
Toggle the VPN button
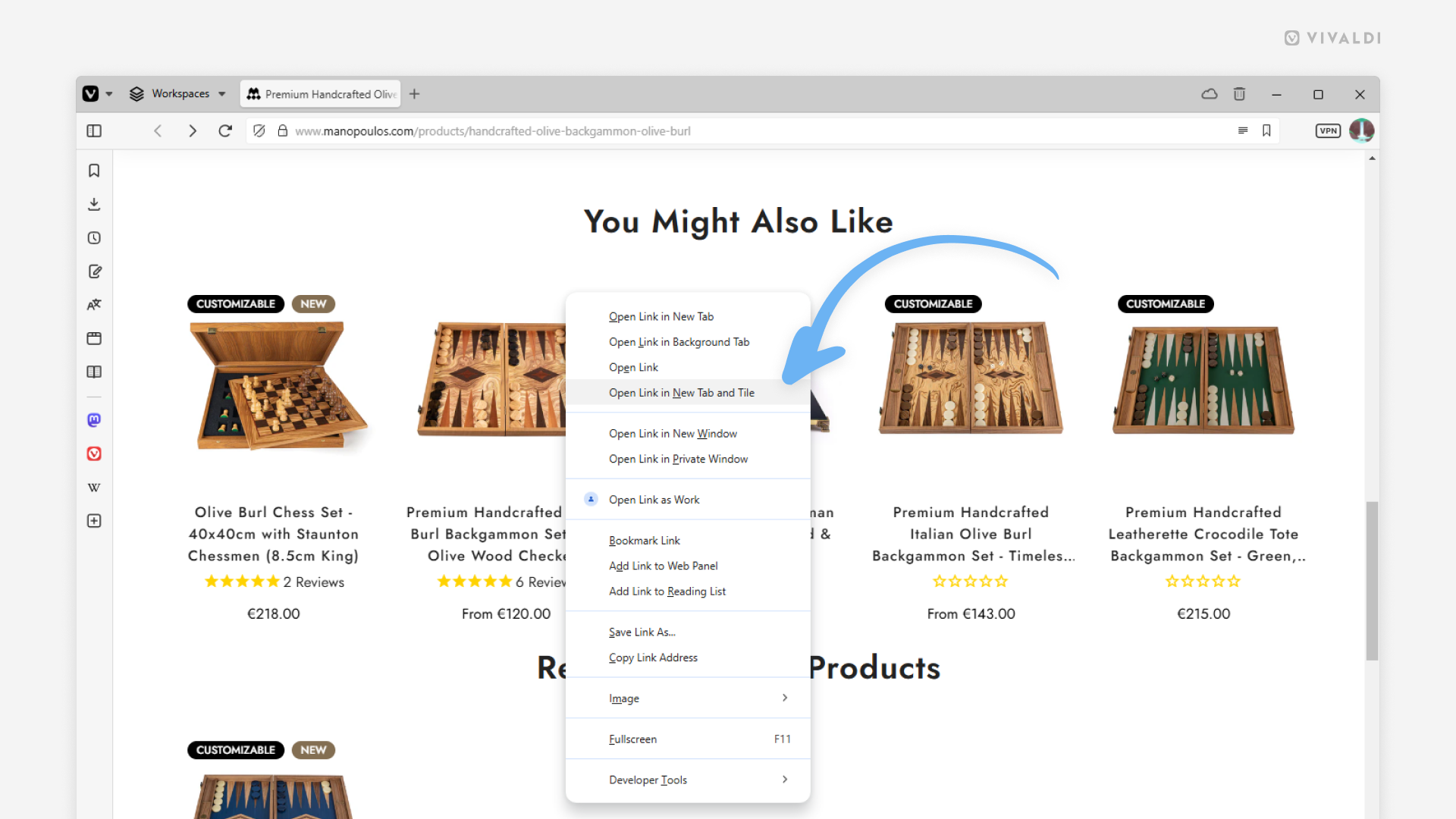click(1328, 131)
